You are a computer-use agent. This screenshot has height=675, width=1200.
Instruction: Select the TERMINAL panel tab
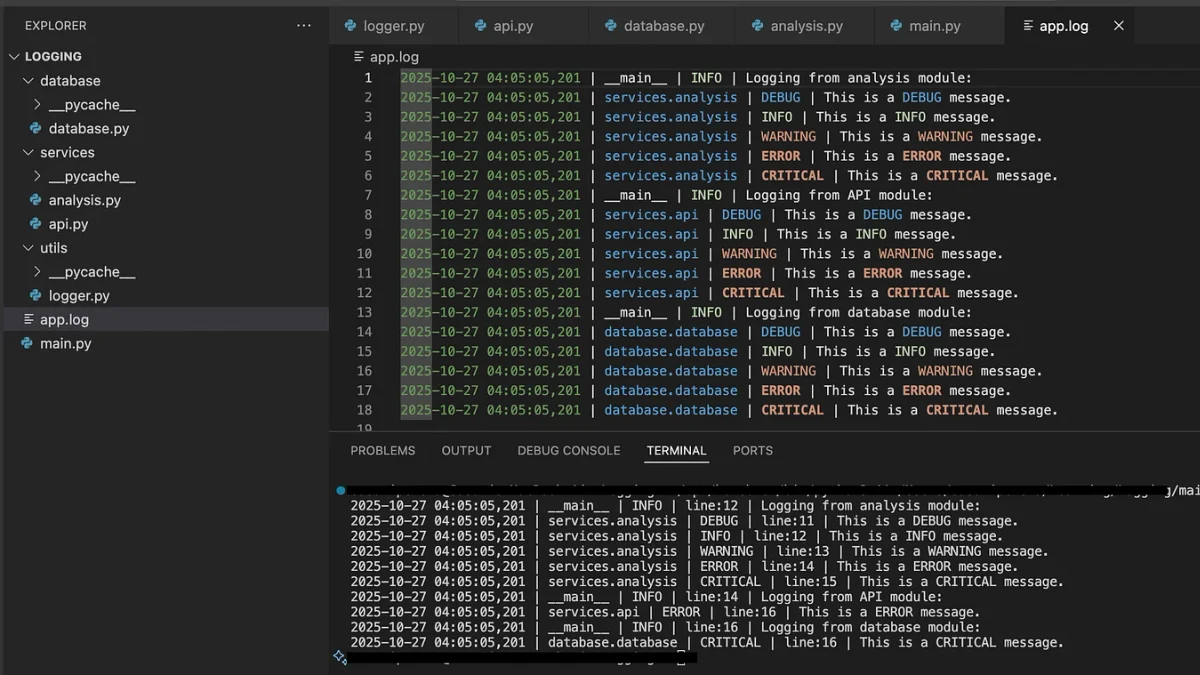click(677, 451)
